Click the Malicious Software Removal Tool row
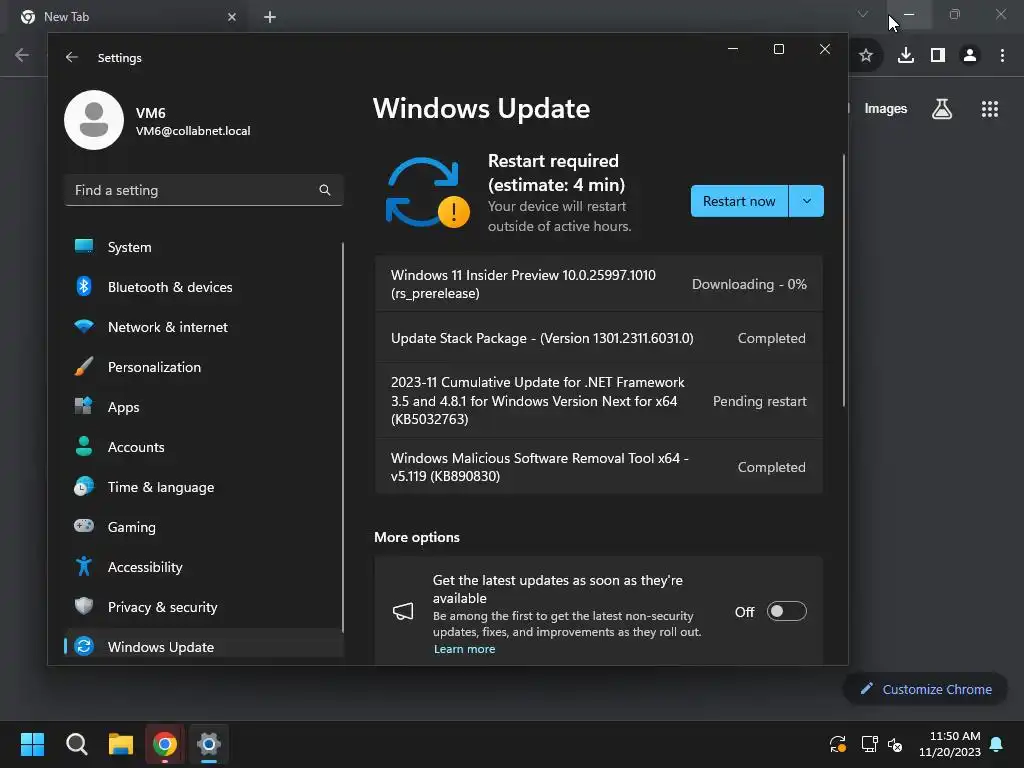Image resolution: width=1024 pixels, height=768 pixels. coord(598,467)
